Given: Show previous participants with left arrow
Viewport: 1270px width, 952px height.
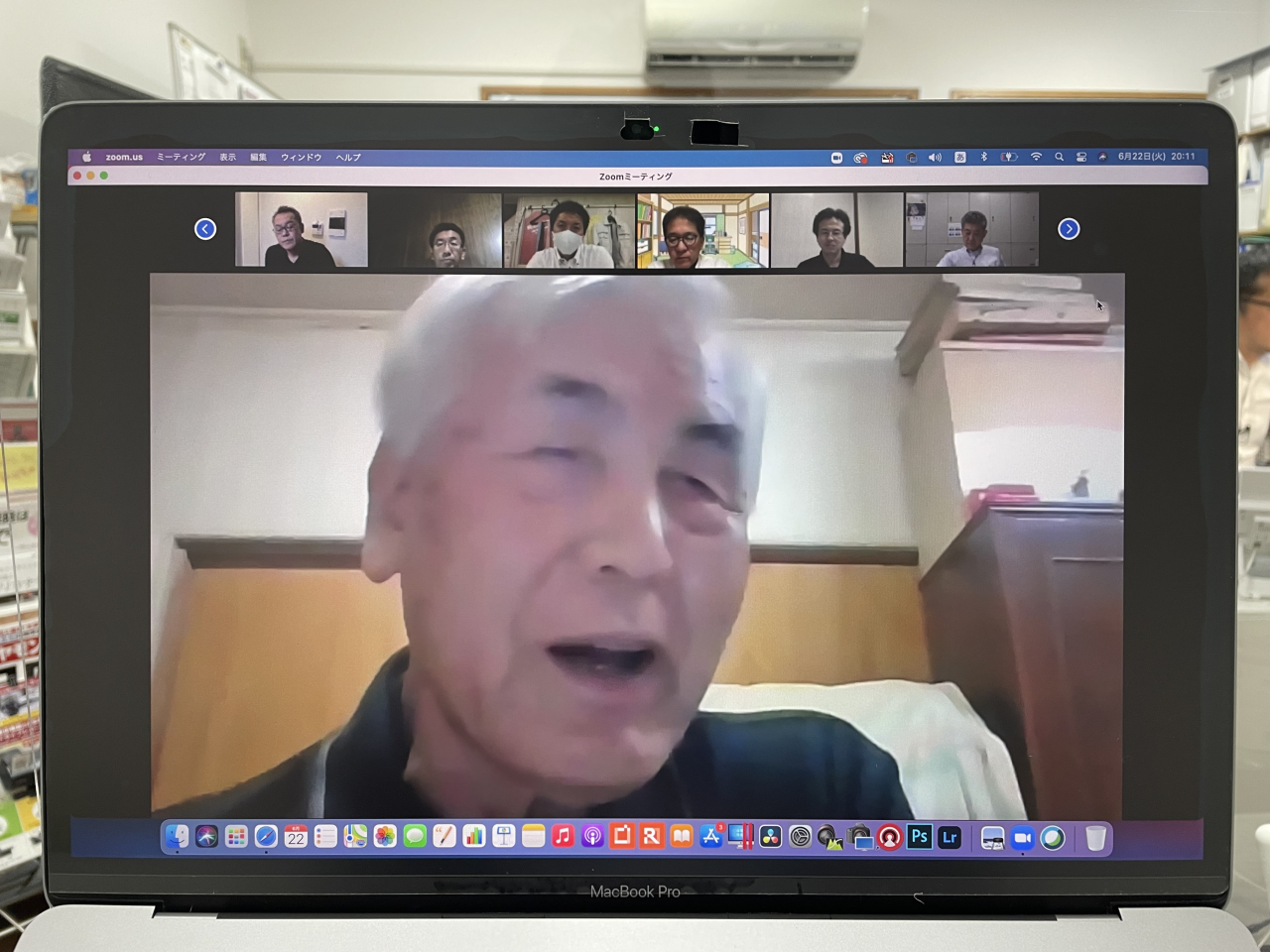Looking at the screenshot, I should [x=205, y=229].
